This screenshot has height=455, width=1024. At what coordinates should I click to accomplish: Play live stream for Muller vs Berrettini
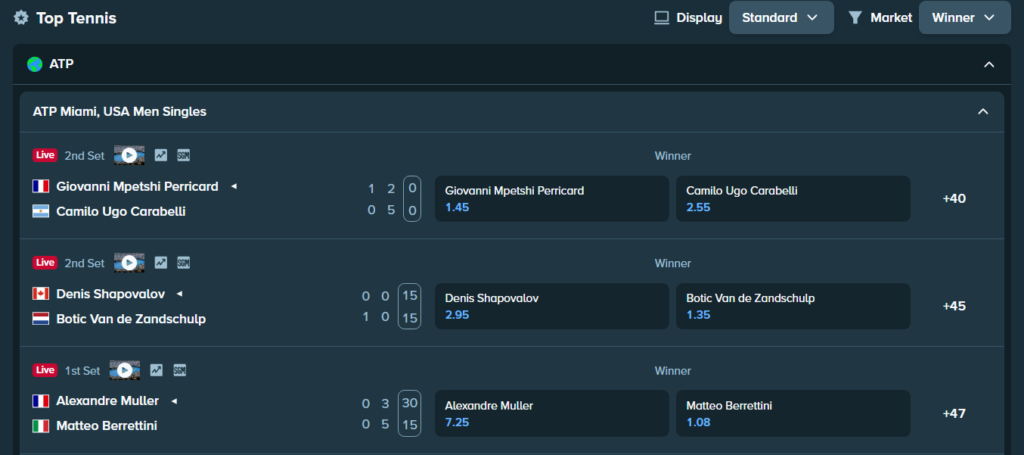pyautogui.click(x=125, y=370)
